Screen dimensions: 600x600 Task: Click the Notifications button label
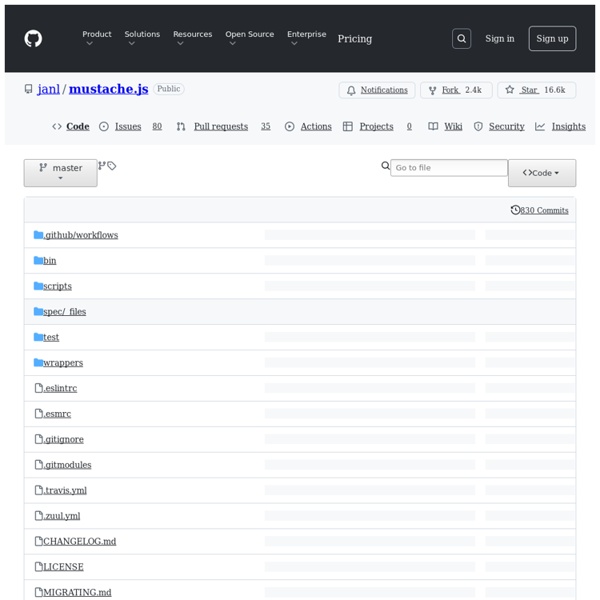click(384, 90)
